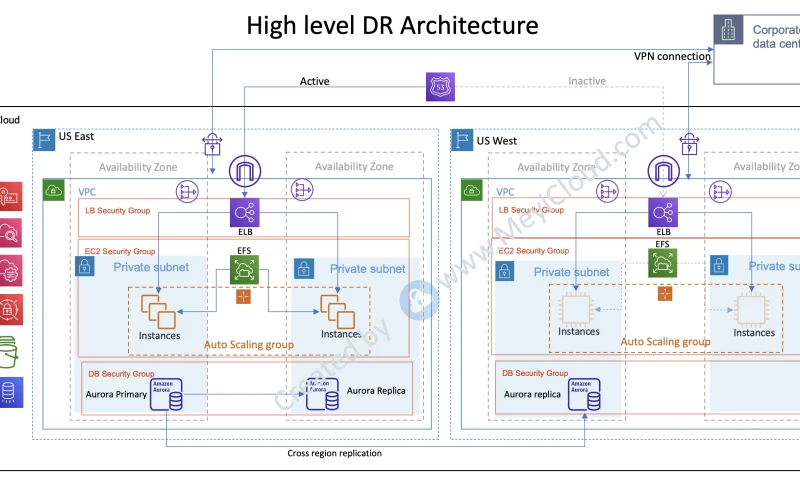The width and height of the screenshot is (800, 480).
Task: Click the blue database icon at left edge
Action: click(11, 392)
